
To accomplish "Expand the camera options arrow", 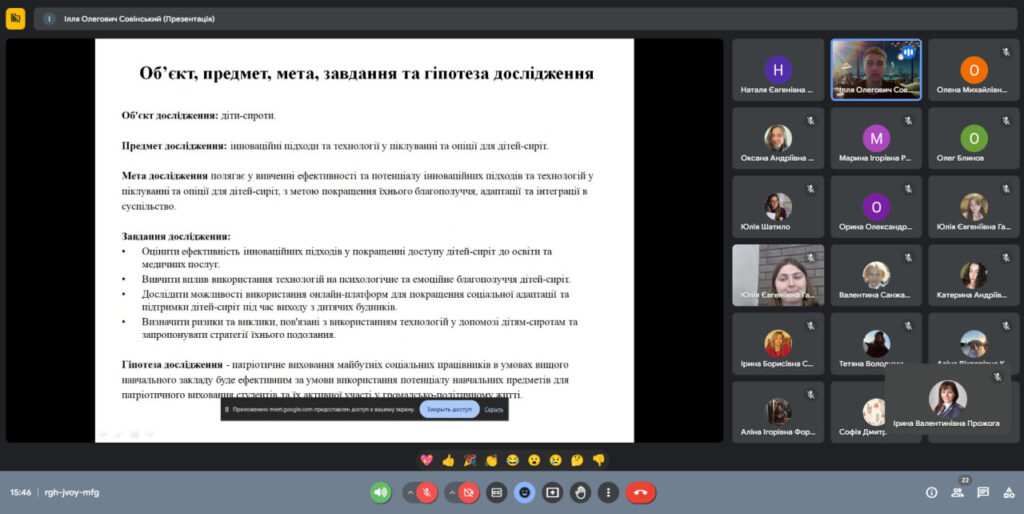I will 450,492.
